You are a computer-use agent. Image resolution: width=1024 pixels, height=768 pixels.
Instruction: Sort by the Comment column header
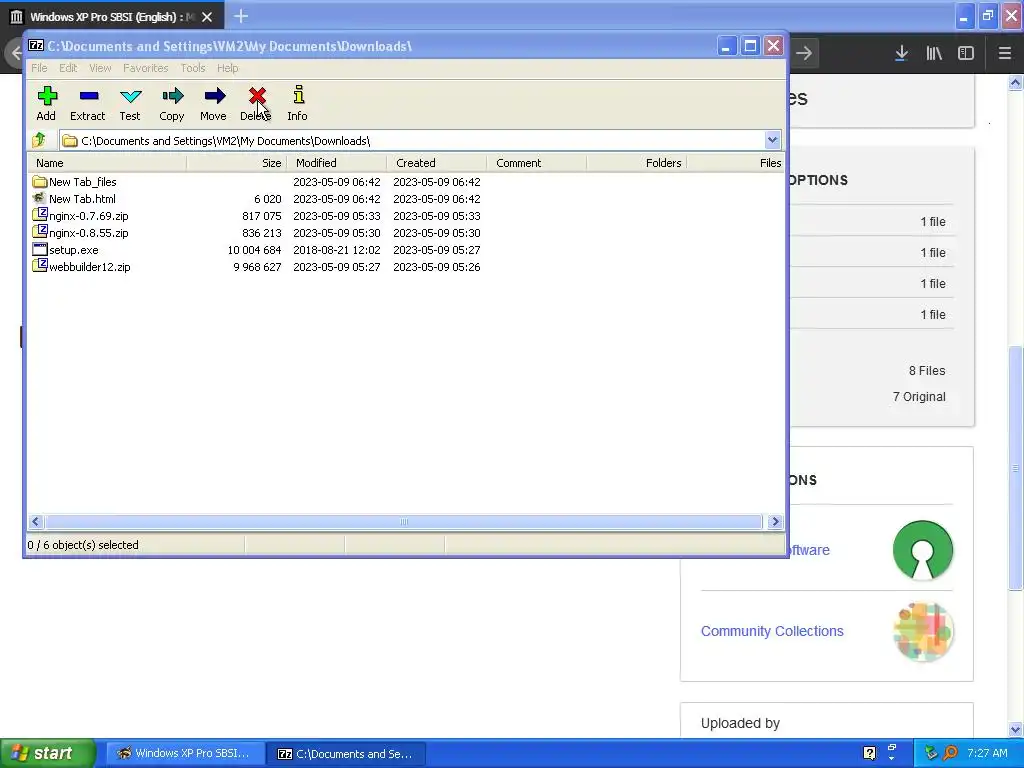tap(537, 163)
